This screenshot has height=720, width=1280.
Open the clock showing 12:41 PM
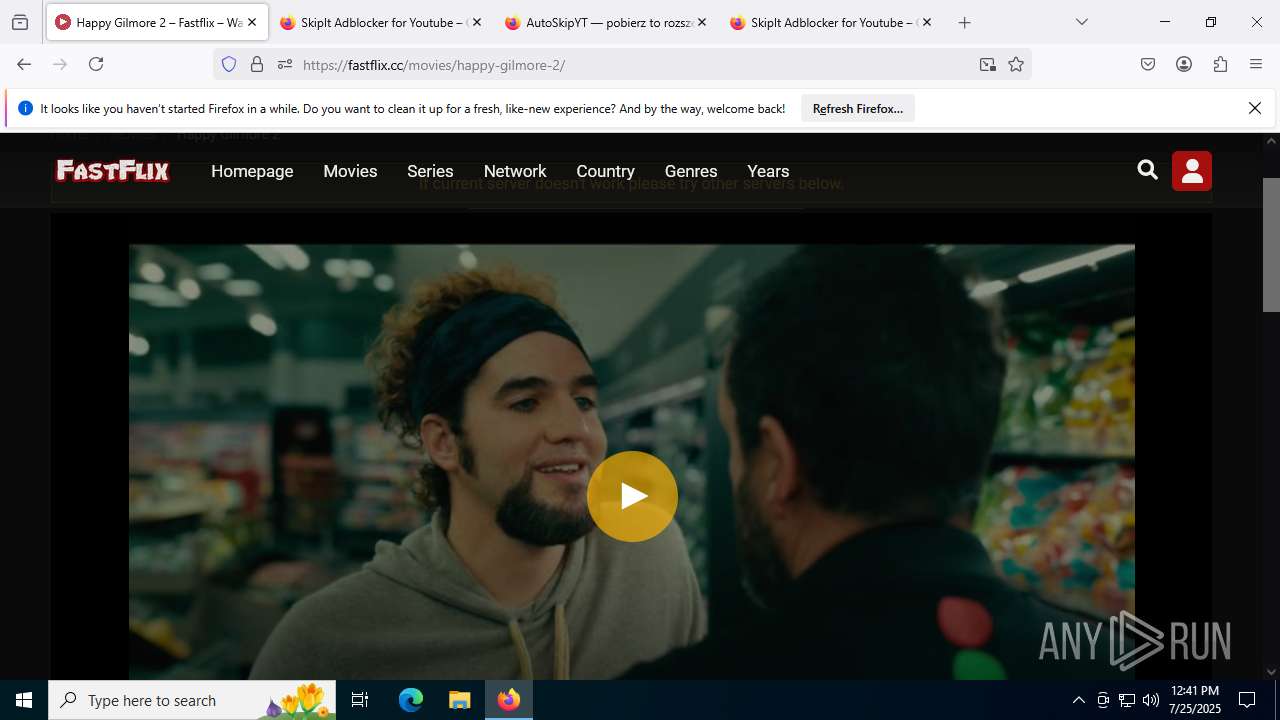1194,700
